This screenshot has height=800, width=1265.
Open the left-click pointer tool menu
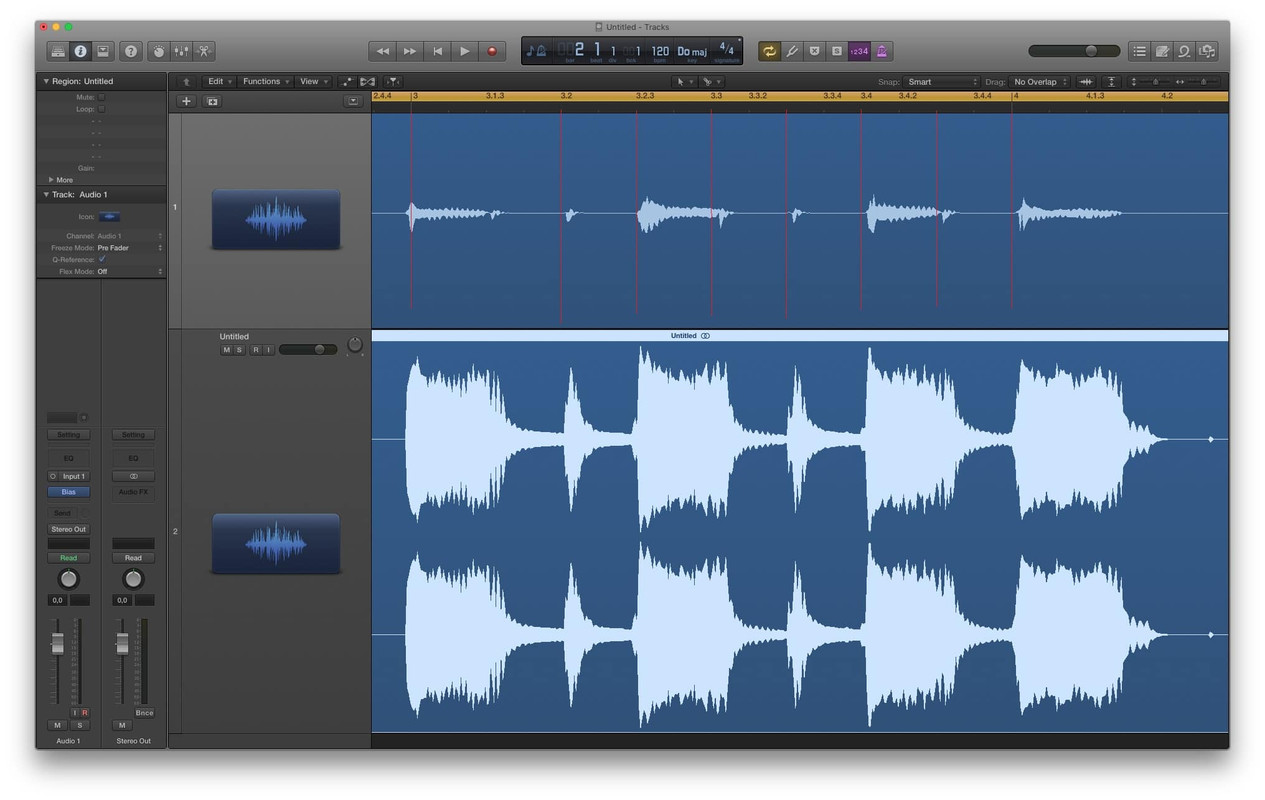tap(685, 82)
